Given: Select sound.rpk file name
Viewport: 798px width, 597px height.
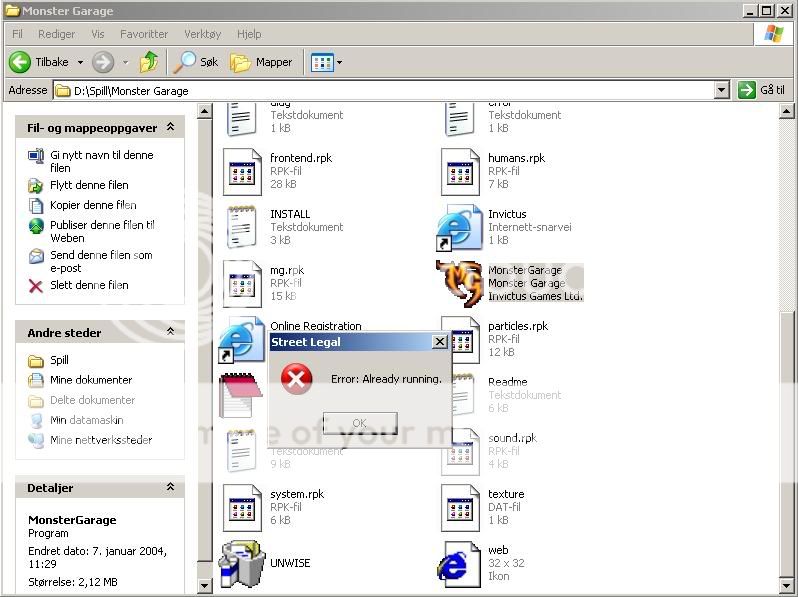Looking at the screenshot, I should [512, 438].
